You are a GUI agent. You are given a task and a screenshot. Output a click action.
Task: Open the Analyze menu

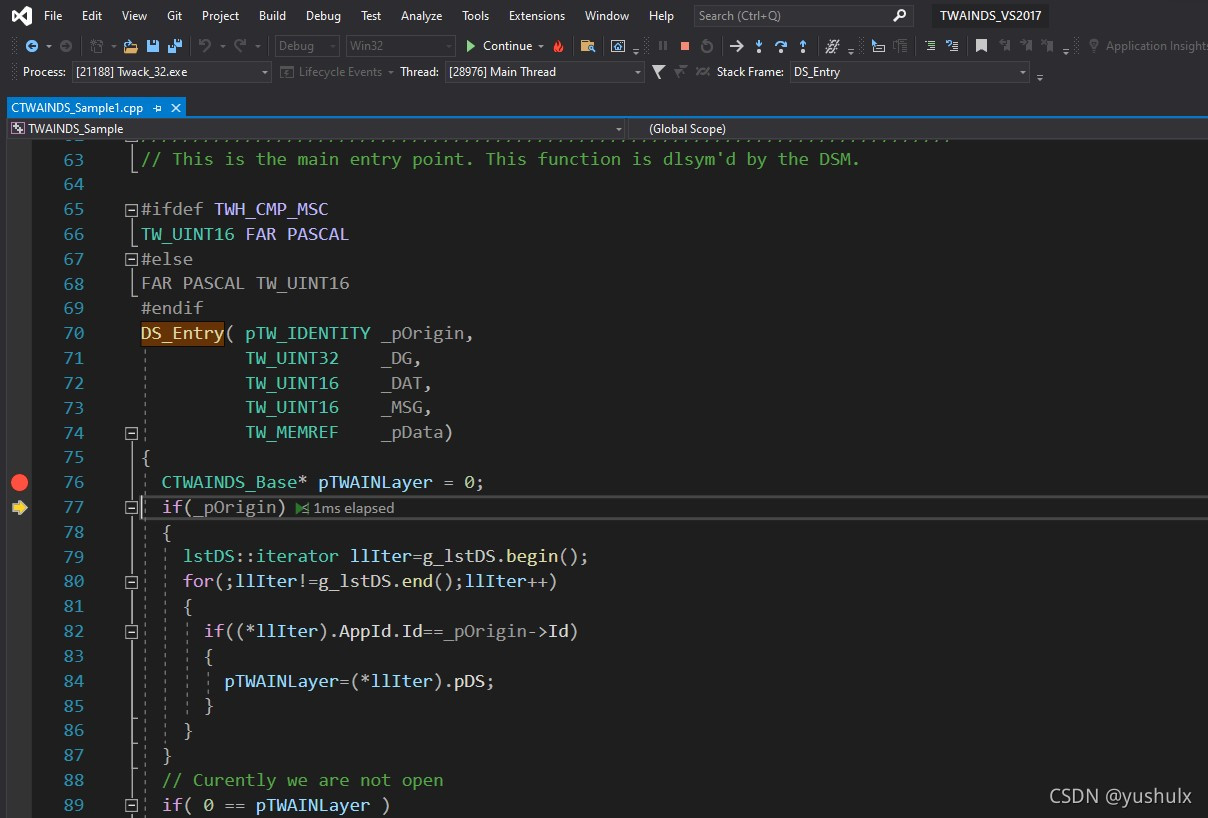click(x=421, y=16)
